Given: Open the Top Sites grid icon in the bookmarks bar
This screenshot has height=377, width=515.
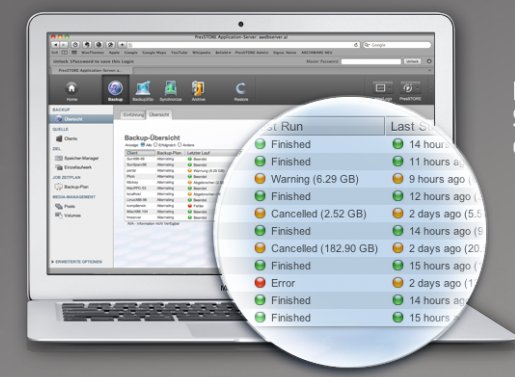Looking at the screenshot, I should pos(74,53).
